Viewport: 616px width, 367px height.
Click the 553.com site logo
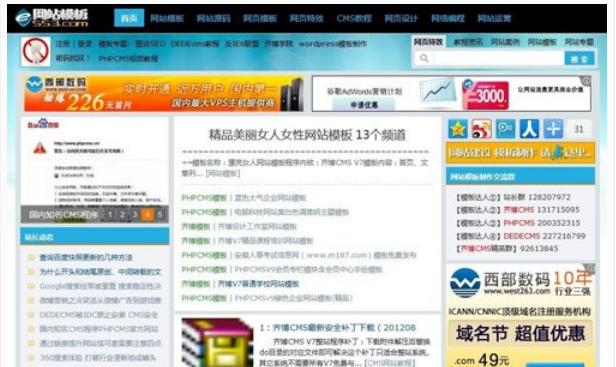pyautogui.click(x=52, y=18)
